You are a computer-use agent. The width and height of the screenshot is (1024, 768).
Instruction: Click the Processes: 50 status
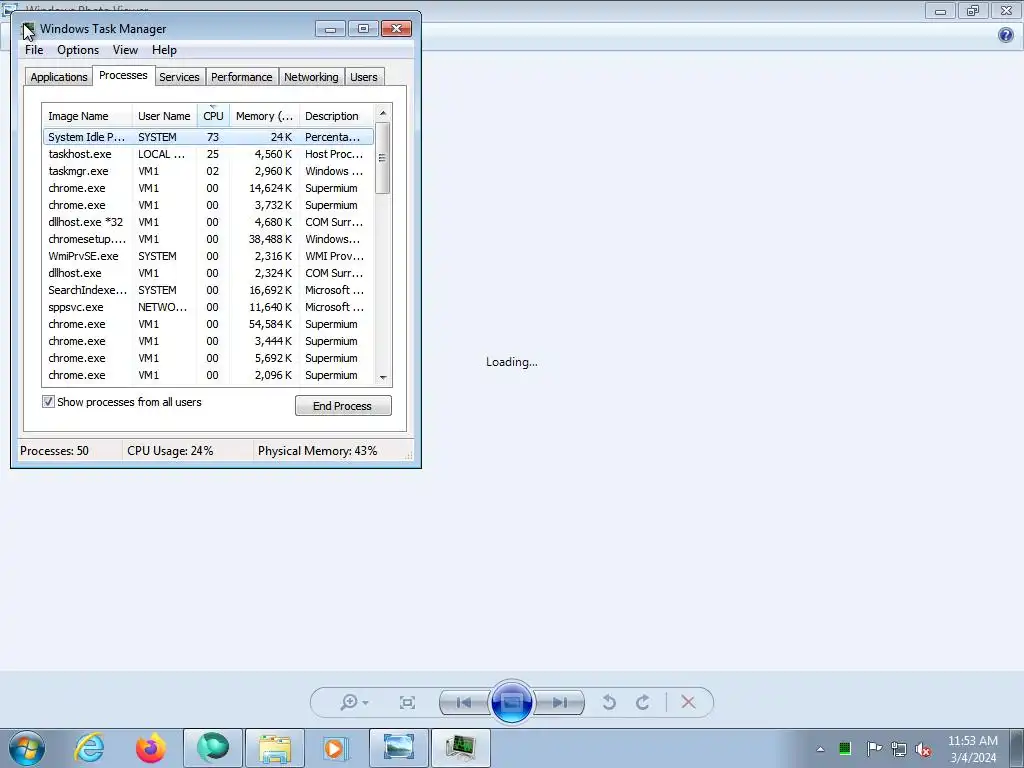(x=54, y=451)
